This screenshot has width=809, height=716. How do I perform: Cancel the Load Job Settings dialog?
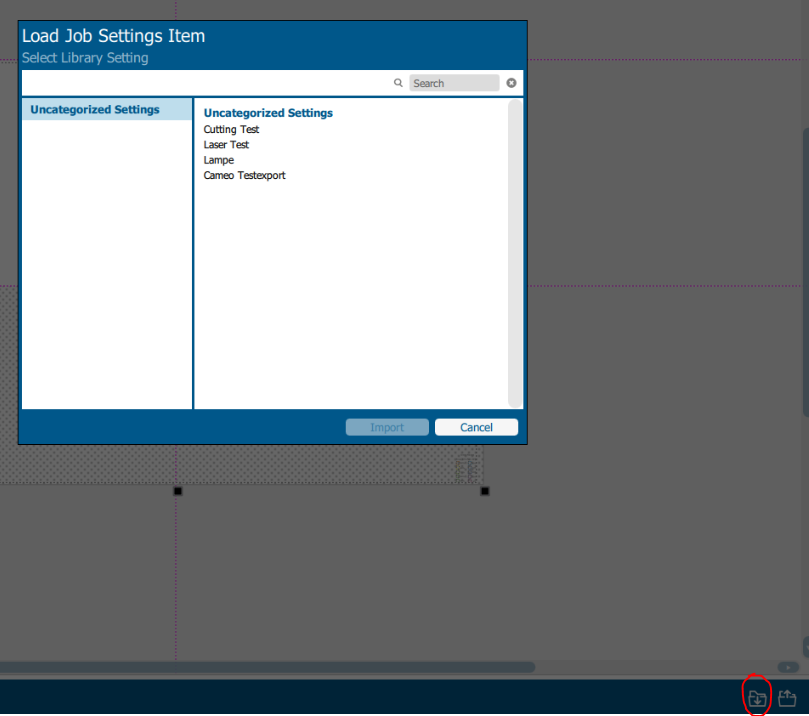(476, 427)
